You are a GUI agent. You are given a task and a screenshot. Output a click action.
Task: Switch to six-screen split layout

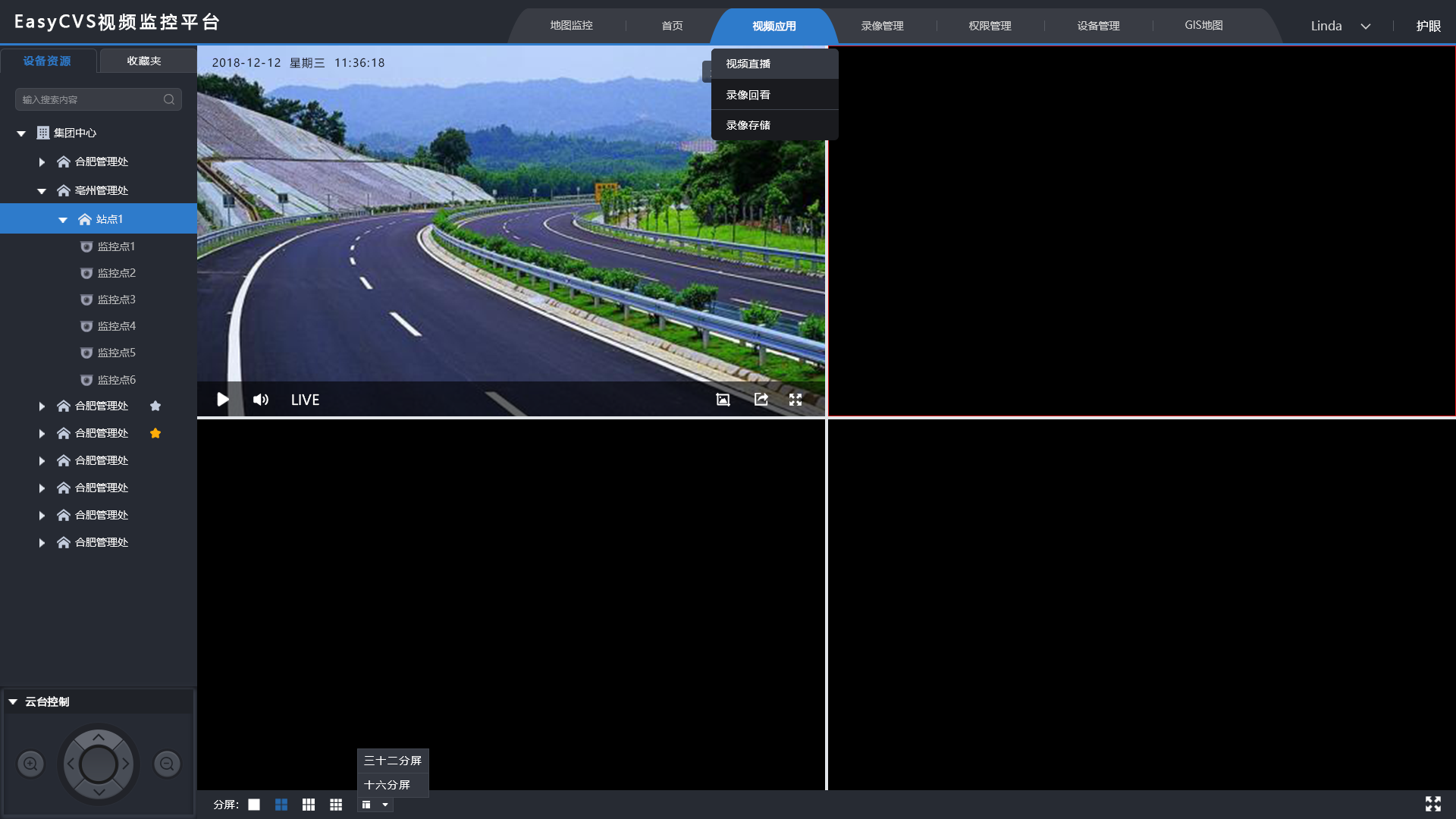tap(309, 805)
